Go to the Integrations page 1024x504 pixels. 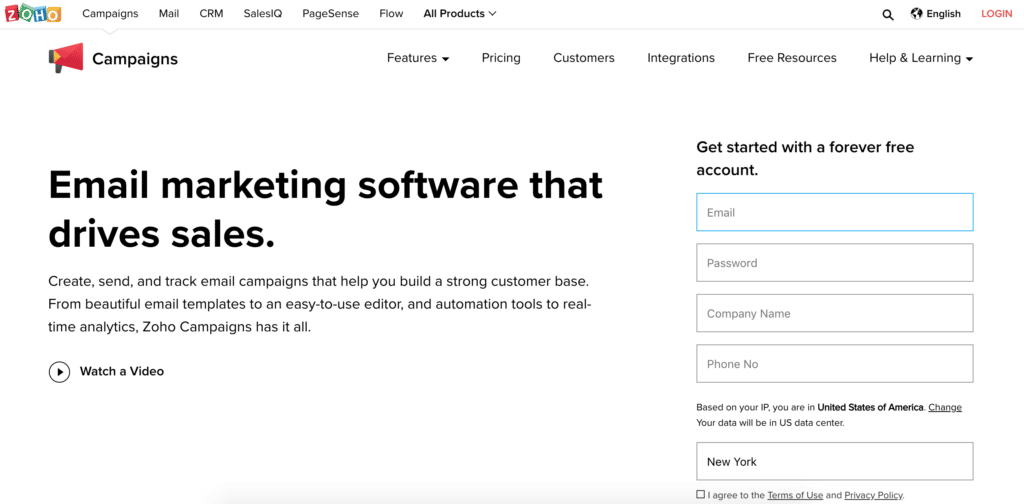pyautogui.click(x=681, y=58)
